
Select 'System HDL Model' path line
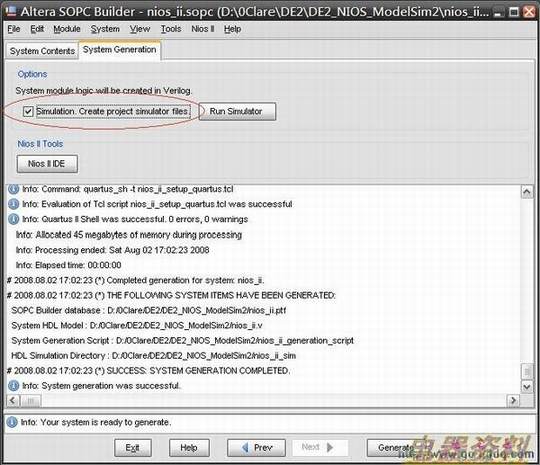(137, 326)
